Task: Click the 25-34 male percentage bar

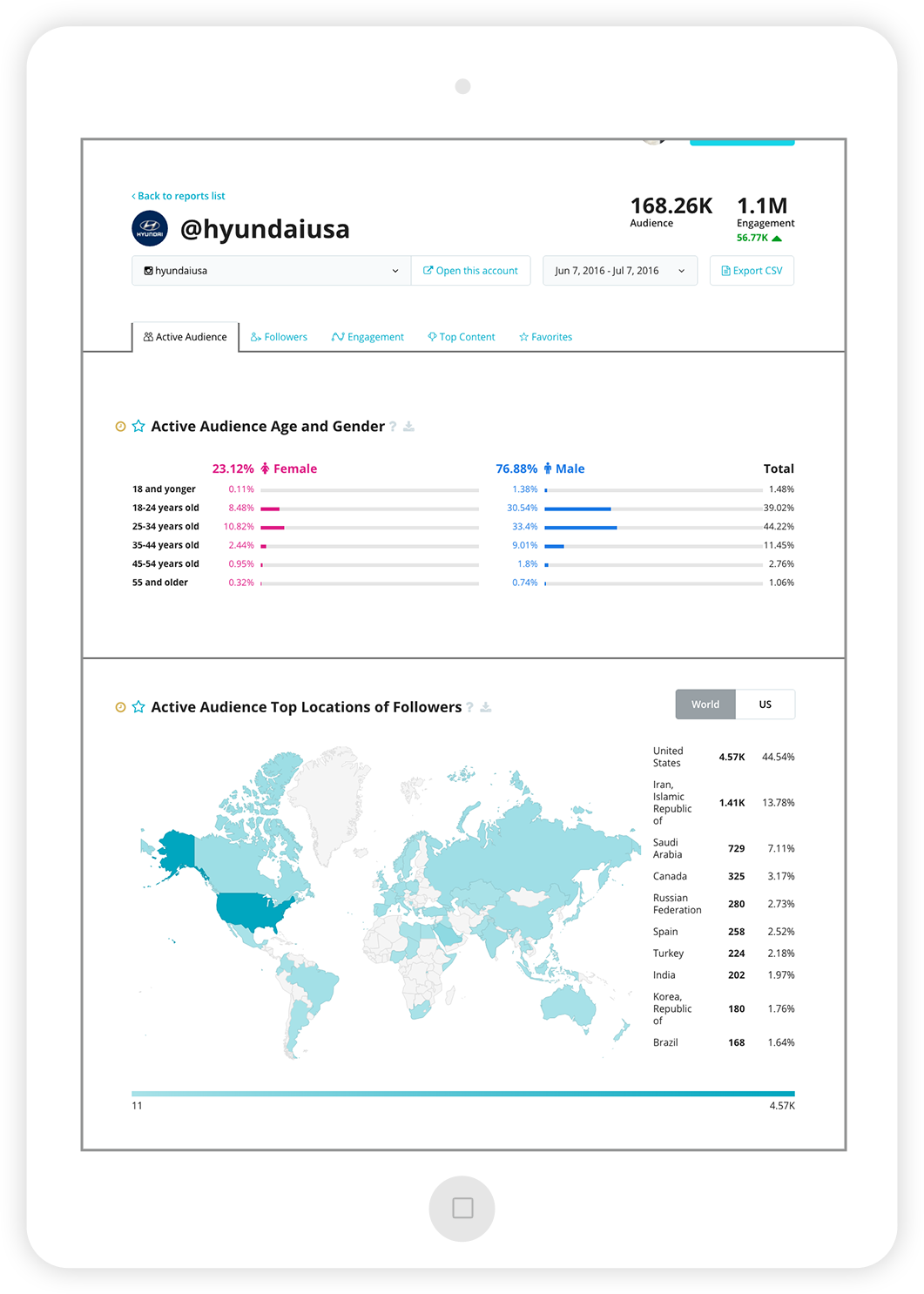Action: [653, 527]
